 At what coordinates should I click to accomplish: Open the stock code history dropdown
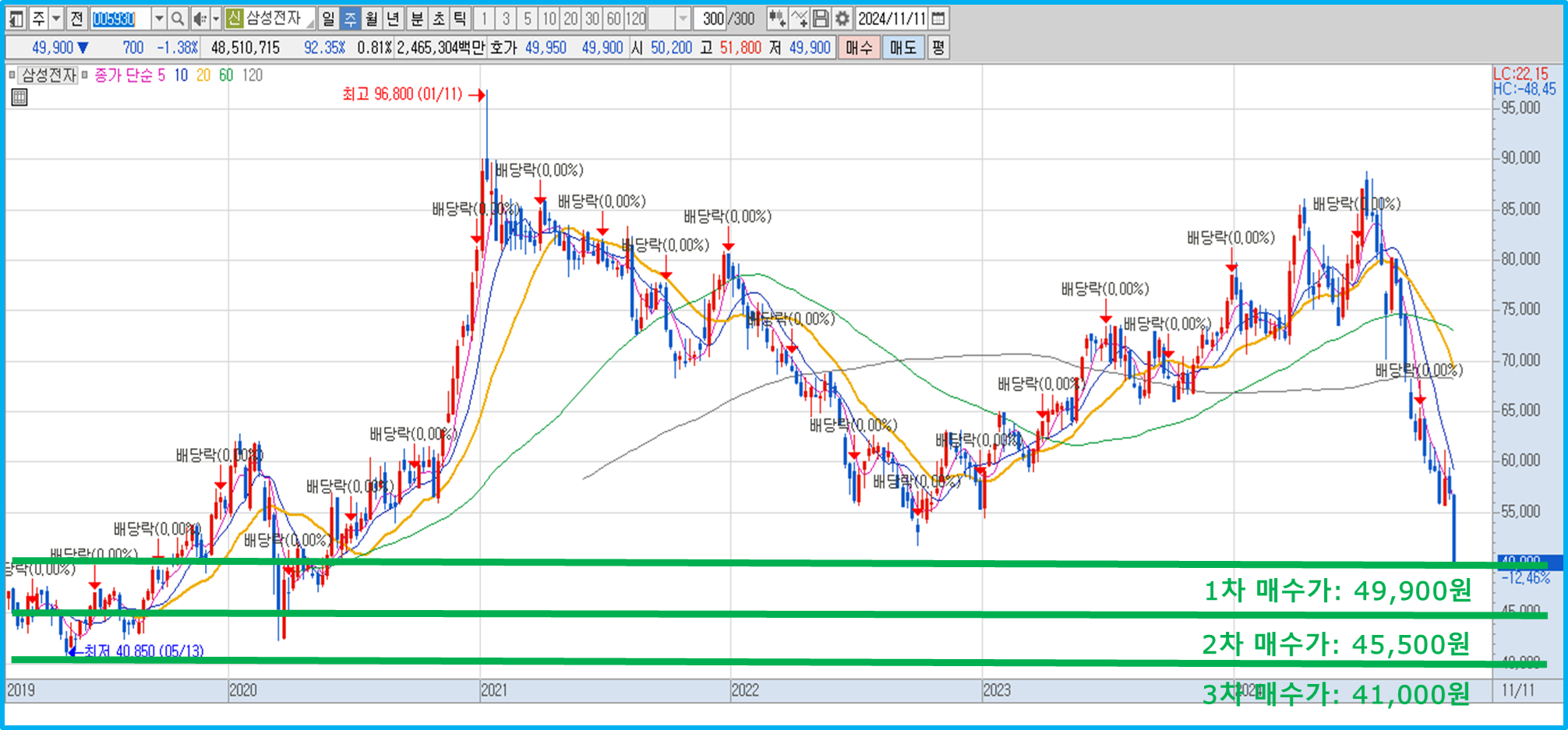tap(159, 18)
